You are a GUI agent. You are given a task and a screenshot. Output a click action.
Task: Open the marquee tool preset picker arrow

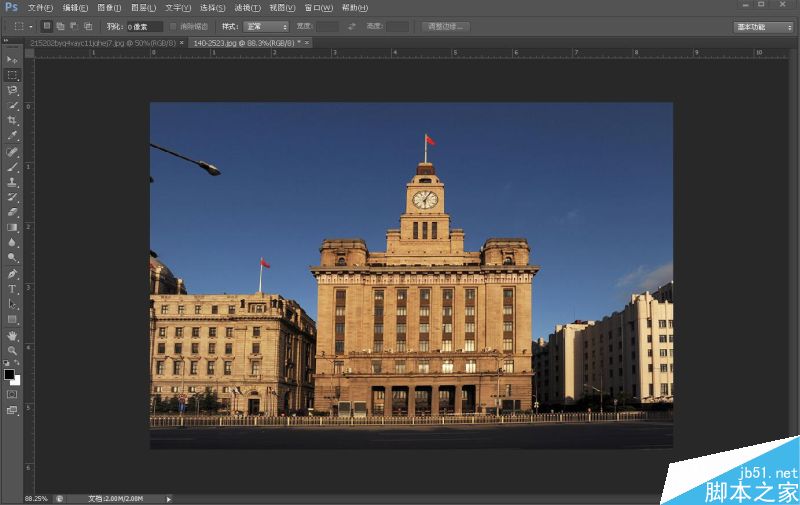[x=31, y=27]
